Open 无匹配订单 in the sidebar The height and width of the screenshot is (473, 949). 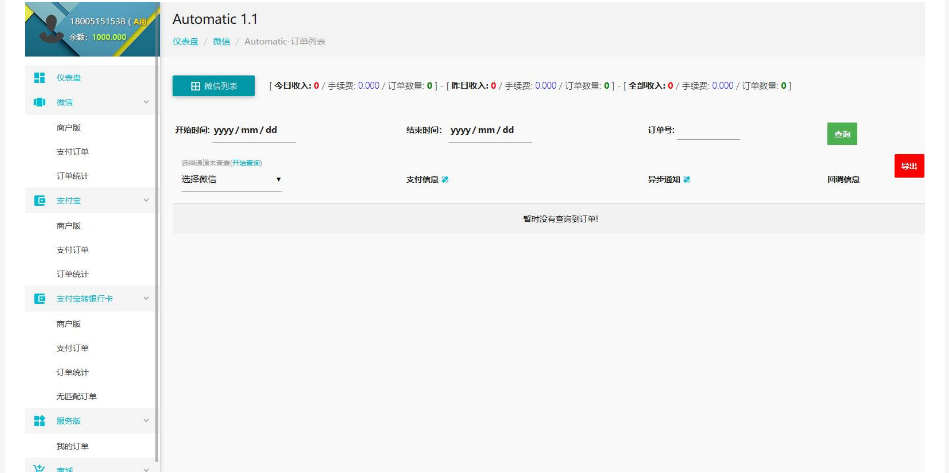77,397
